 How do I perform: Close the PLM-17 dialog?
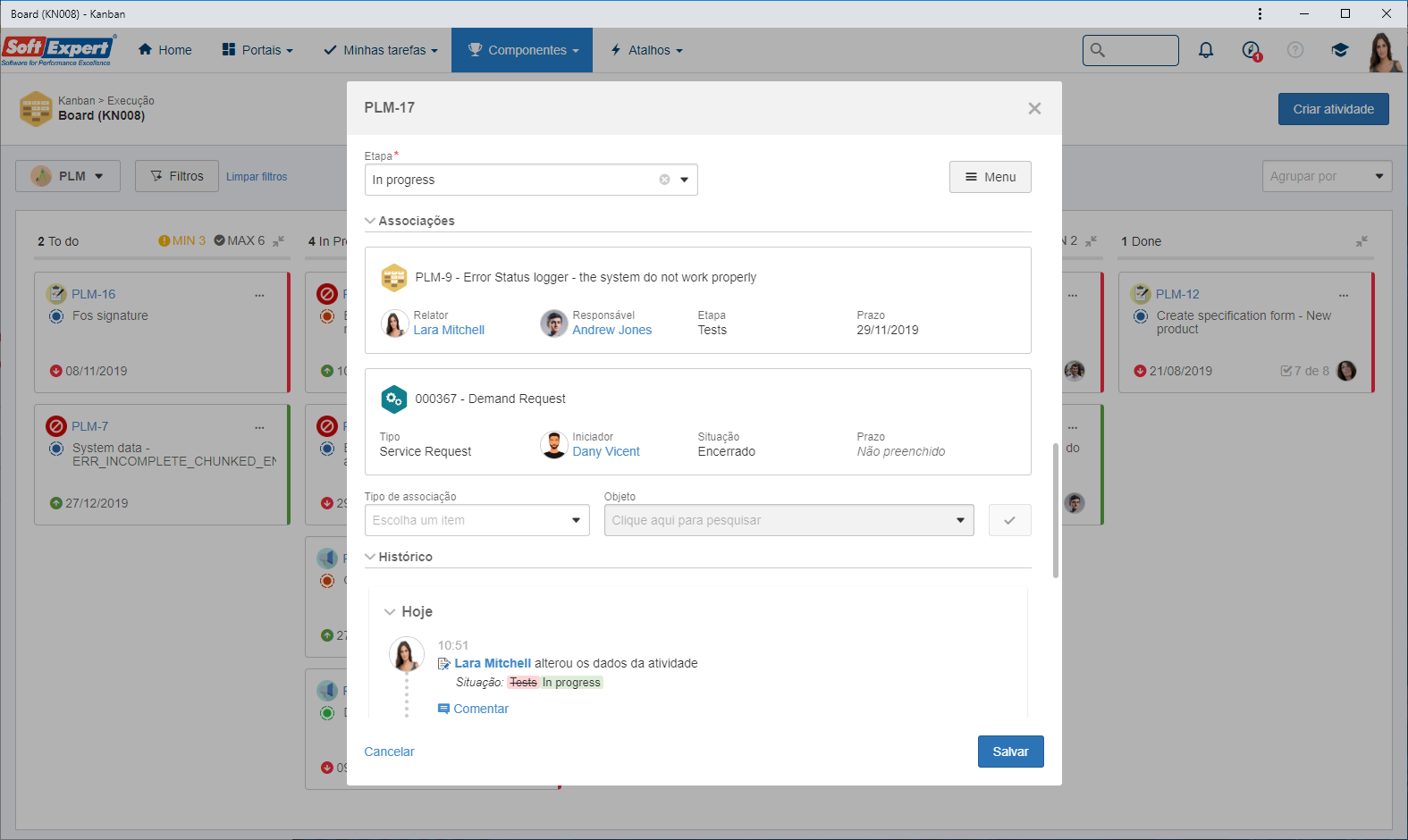click(x=1034, y=108)
